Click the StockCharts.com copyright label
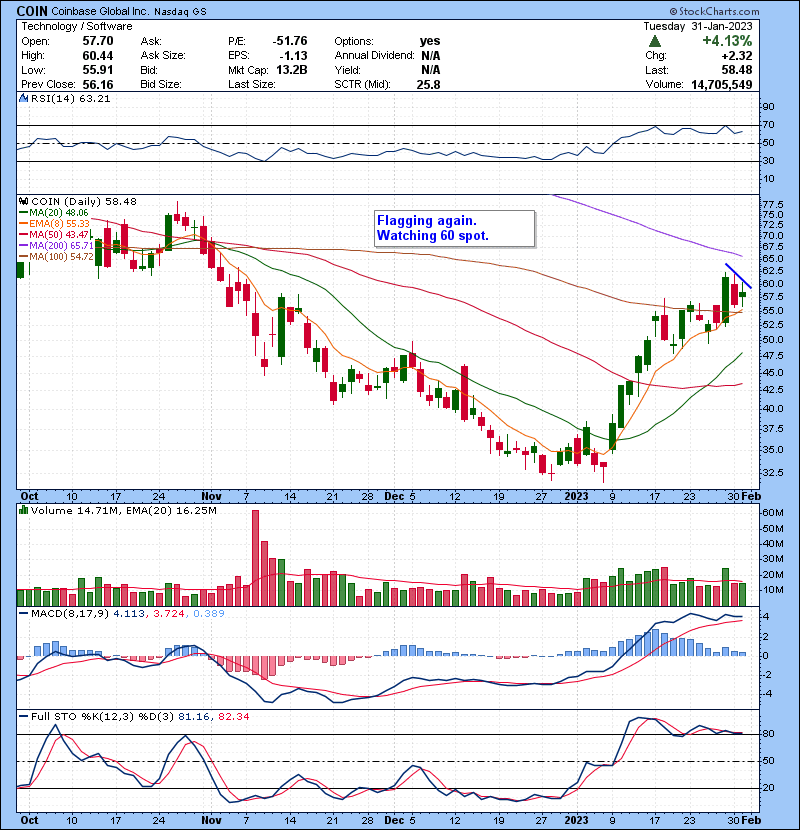This screenshot has width=800, height=830. 714,11
